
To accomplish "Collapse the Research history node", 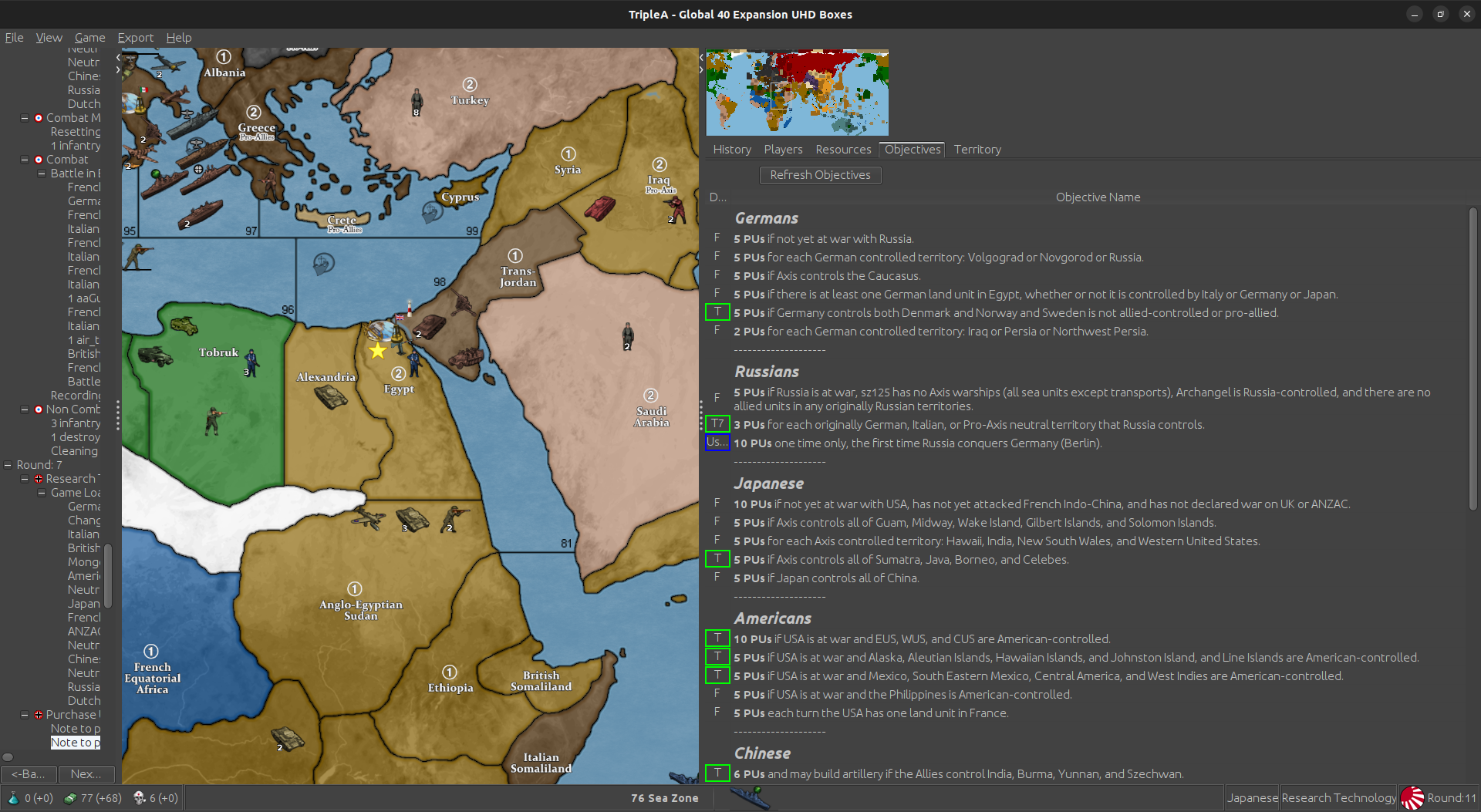I will point(25,479).
